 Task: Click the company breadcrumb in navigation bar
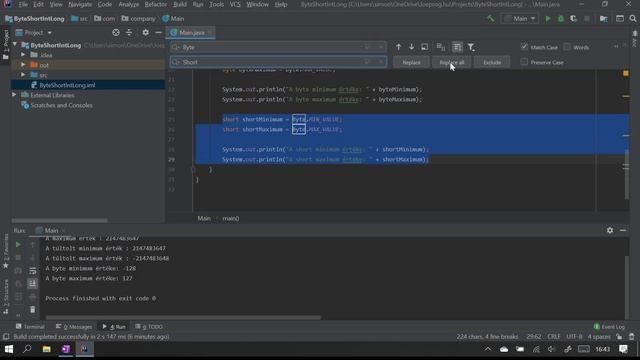coord(139,19)
